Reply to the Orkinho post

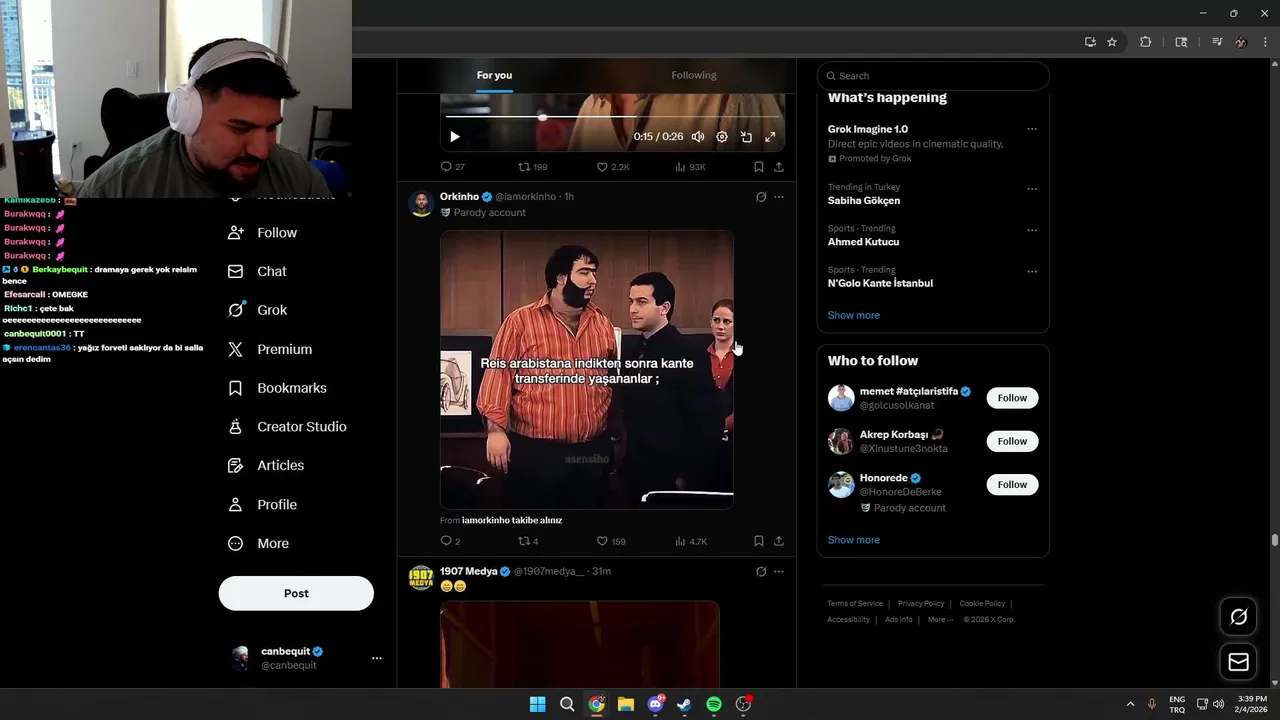(x=450, y=541)
